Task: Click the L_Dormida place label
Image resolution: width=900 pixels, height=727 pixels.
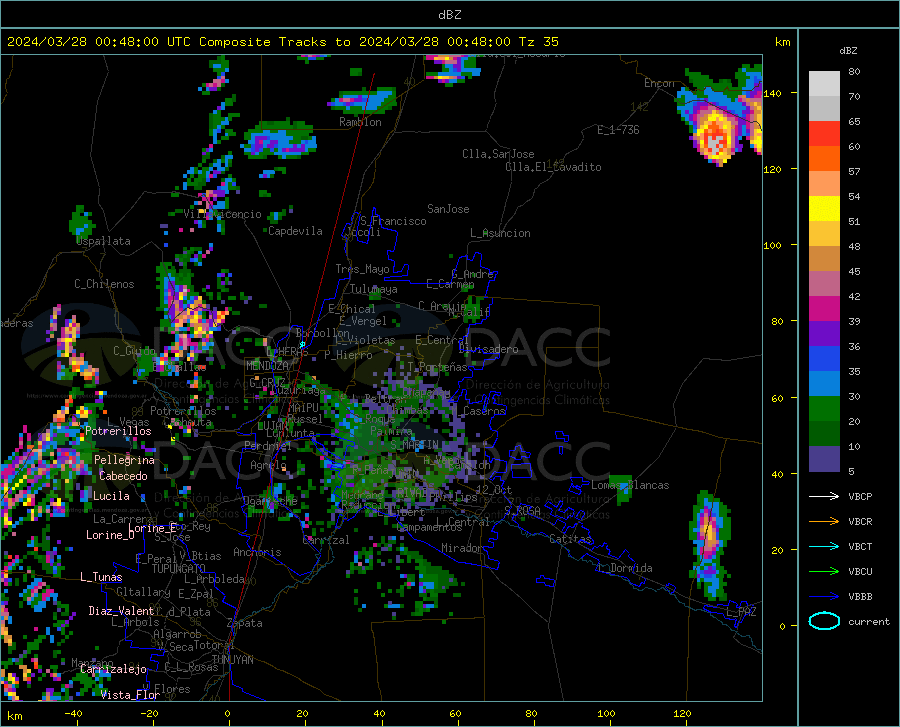Action: coord(625,568)
